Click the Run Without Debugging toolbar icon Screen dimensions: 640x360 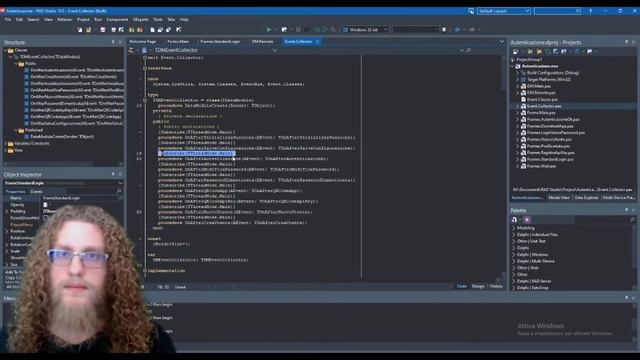coord(284,29)
